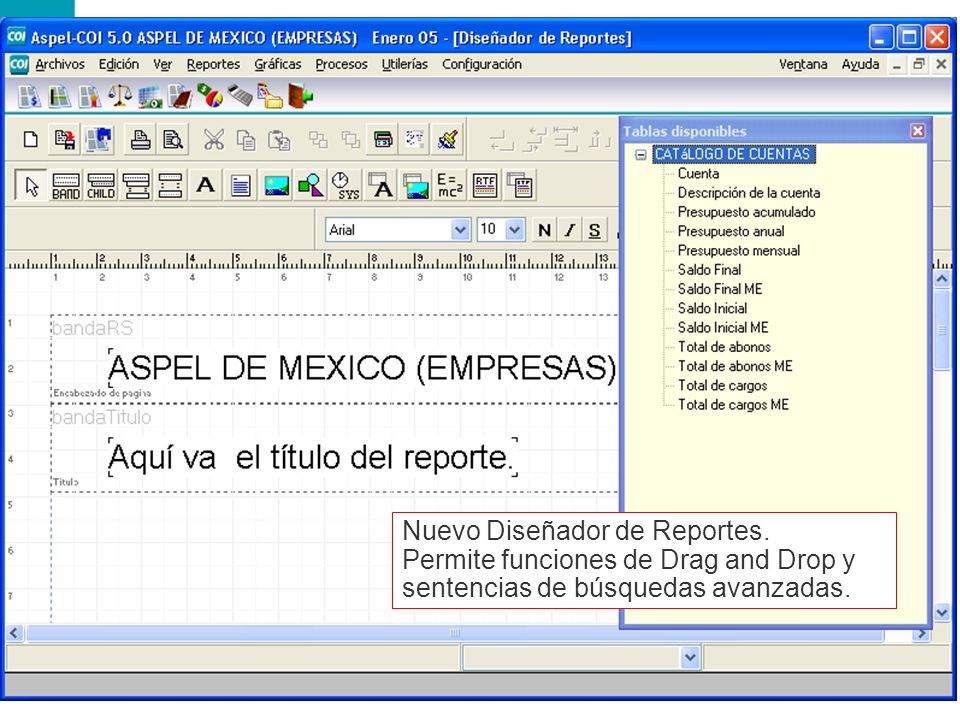Open the Reportes menu
Screen dimensions: 960x720
[213, 64]
